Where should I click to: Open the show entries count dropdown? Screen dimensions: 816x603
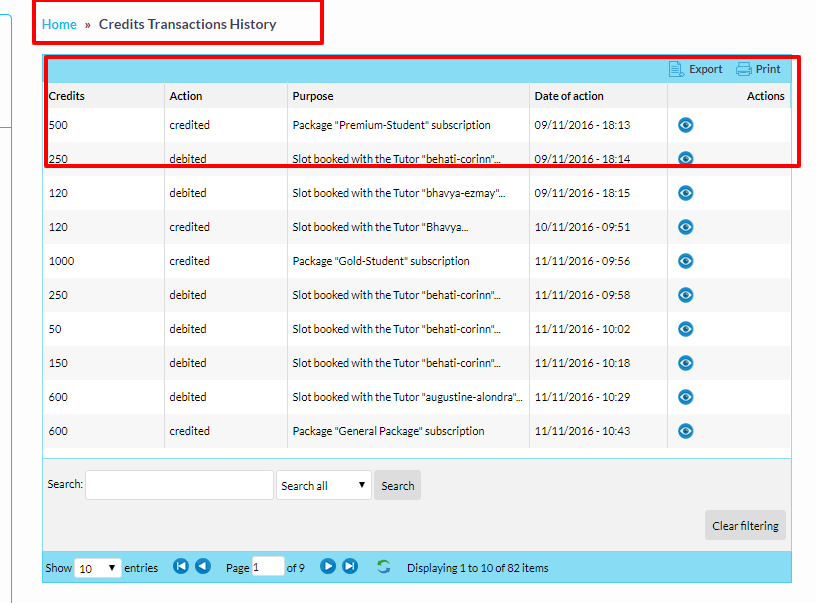point(98,568)
